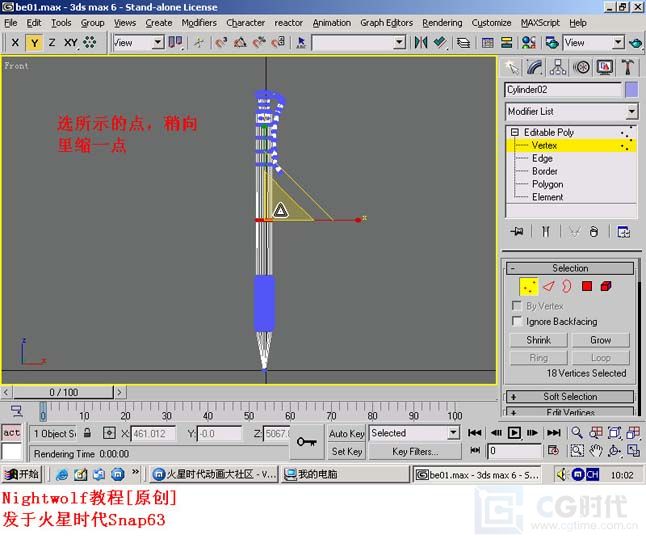This screenshot has height=539, width=646.
Task: Click the Quick Render teapot icon
Action: pyautogui.click(x=636, y=42)
